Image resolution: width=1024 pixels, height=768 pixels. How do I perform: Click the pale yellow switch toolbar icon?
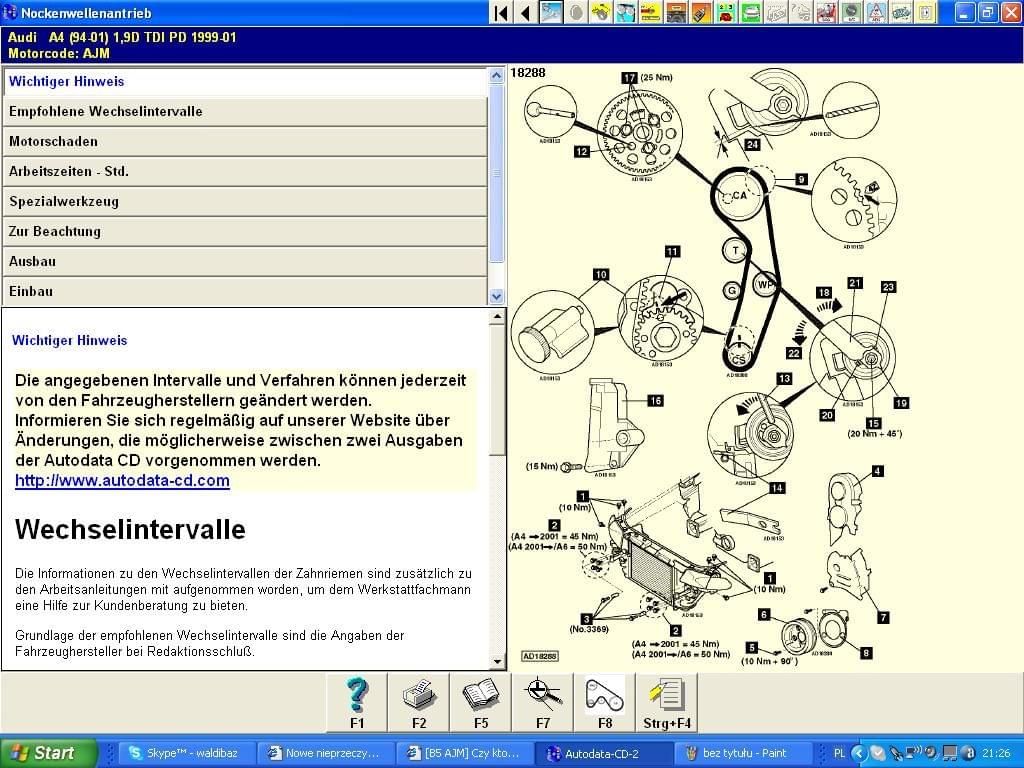(925, 13)
